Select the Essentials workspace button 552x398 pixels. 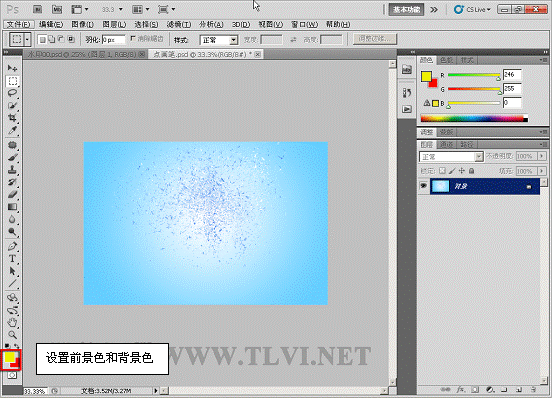click(x=406, y=10)
